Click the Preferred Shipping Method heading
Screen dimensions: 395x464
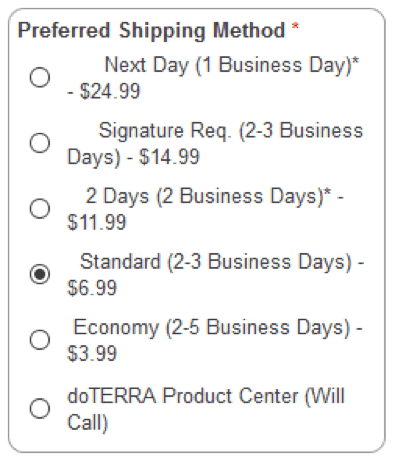[152, 31]
